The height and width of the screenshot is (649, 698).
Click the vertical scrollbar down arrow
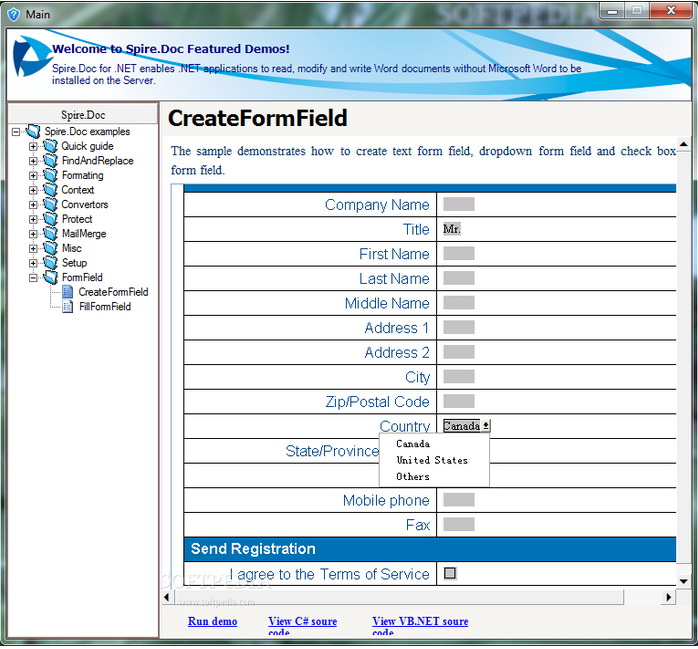click(683, 581)
